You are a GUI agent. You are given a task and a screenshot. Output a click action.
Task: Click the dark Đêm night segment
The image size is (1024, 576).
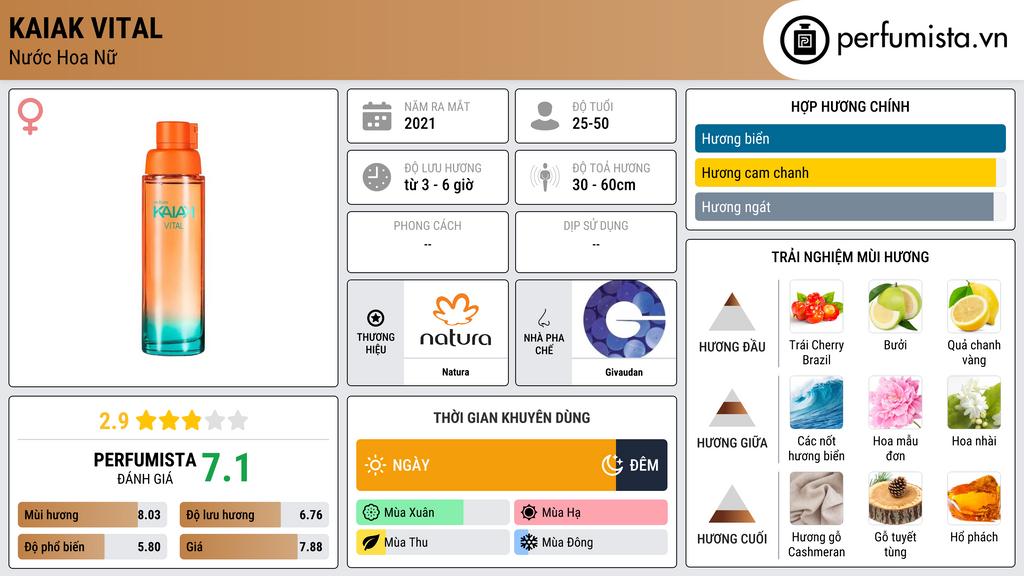[x=641, y=465]
